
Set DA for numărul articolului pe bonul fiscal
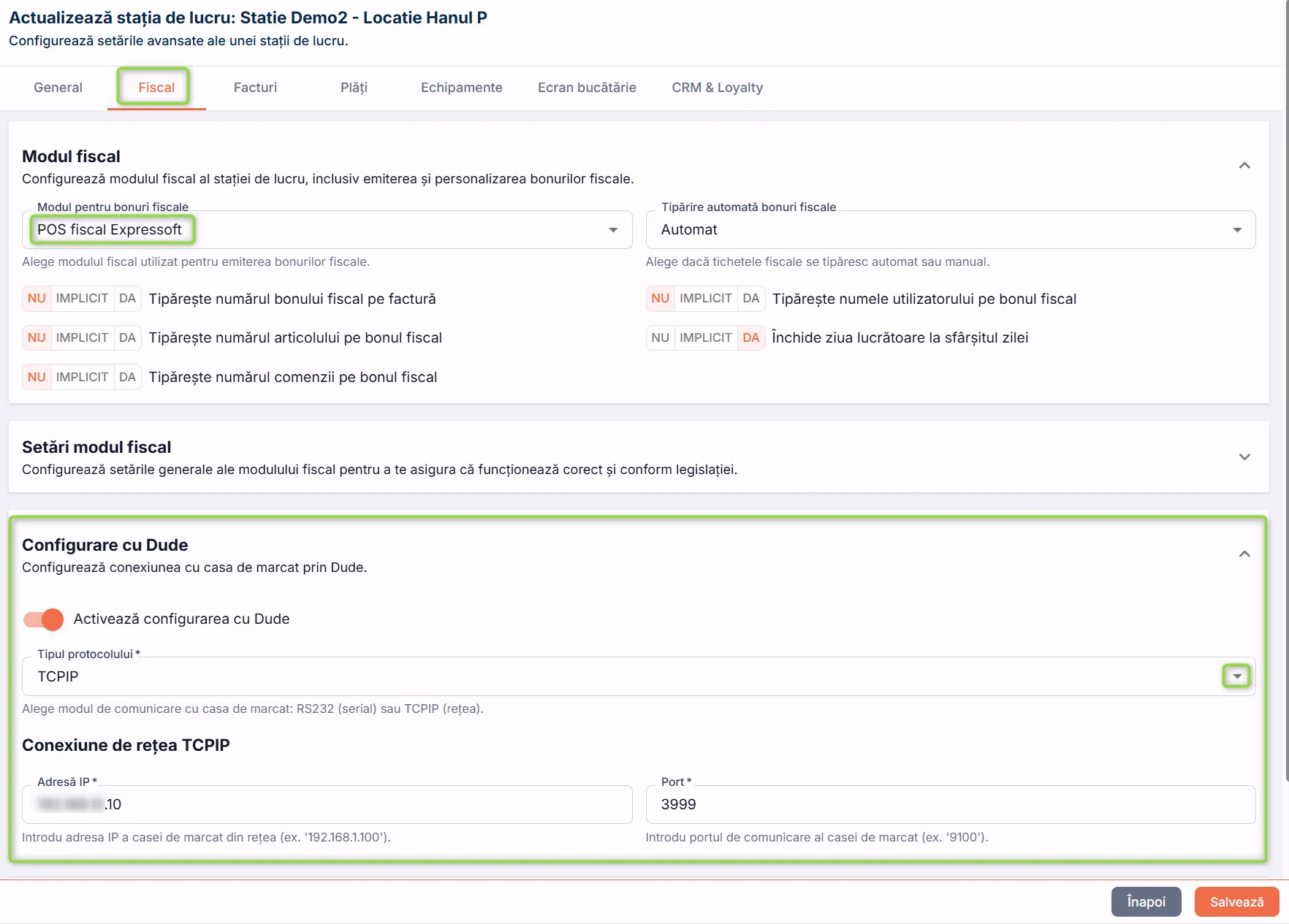click(127, 338)
